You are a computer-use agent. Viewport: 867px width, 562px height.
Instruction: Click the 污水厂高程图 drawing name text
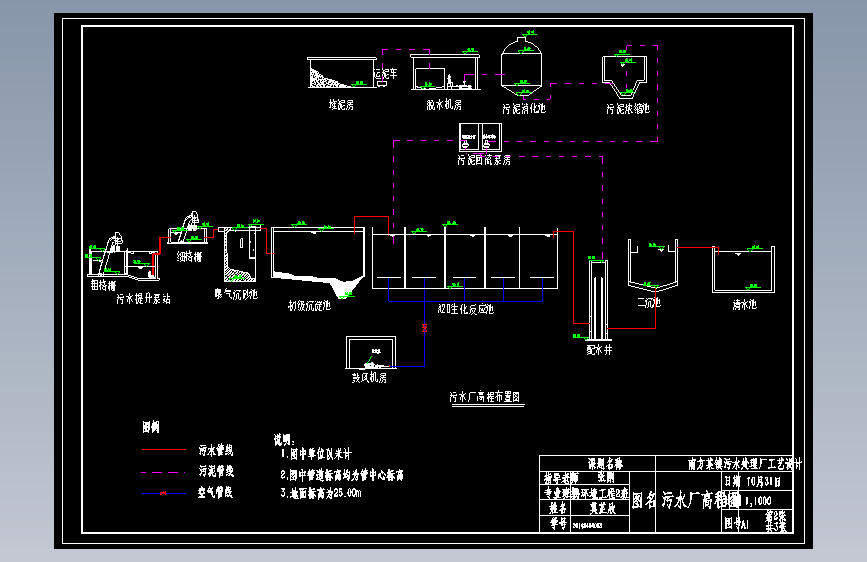click(x=700, y=500)
